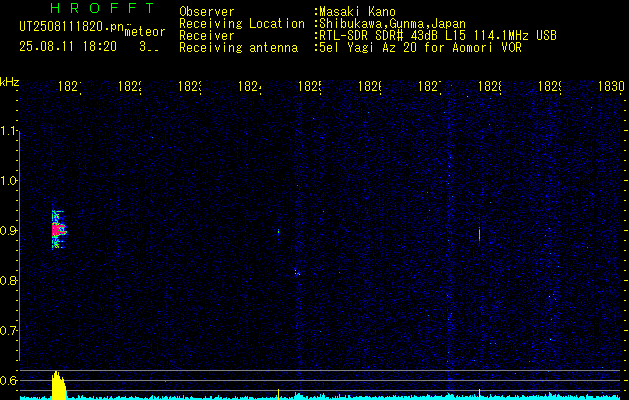
Task: Click the 1825 time axis label
Action: (x=310, y=86)
